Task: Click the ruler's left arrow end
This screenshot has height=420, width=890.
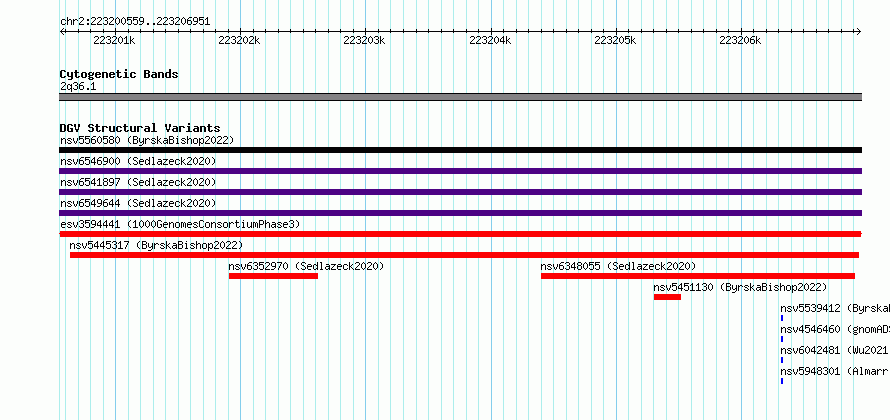Action: coord(62,31)
